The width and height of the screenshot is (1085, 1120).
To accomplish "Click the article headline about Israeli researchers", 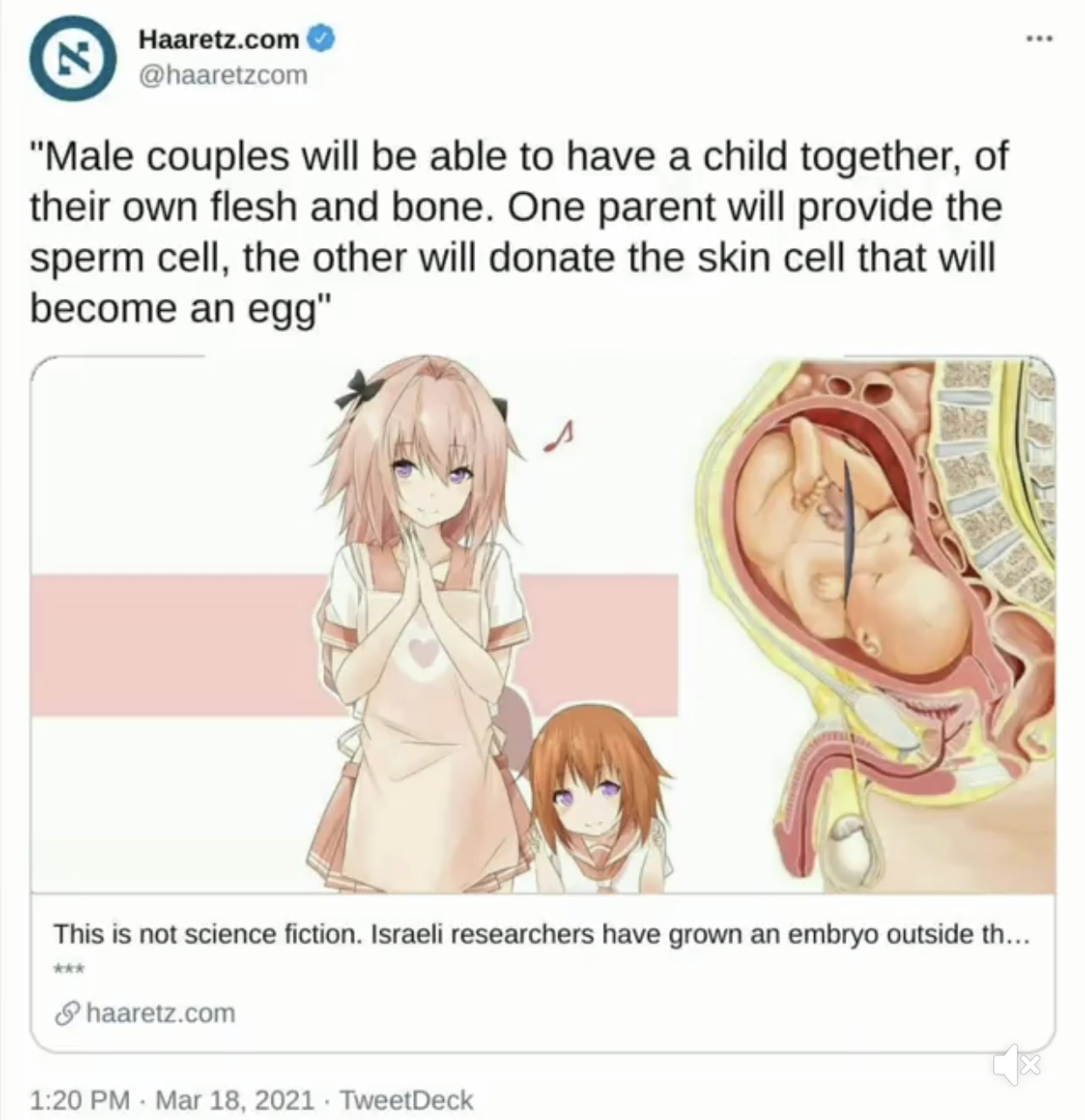I will click(542, 934).
